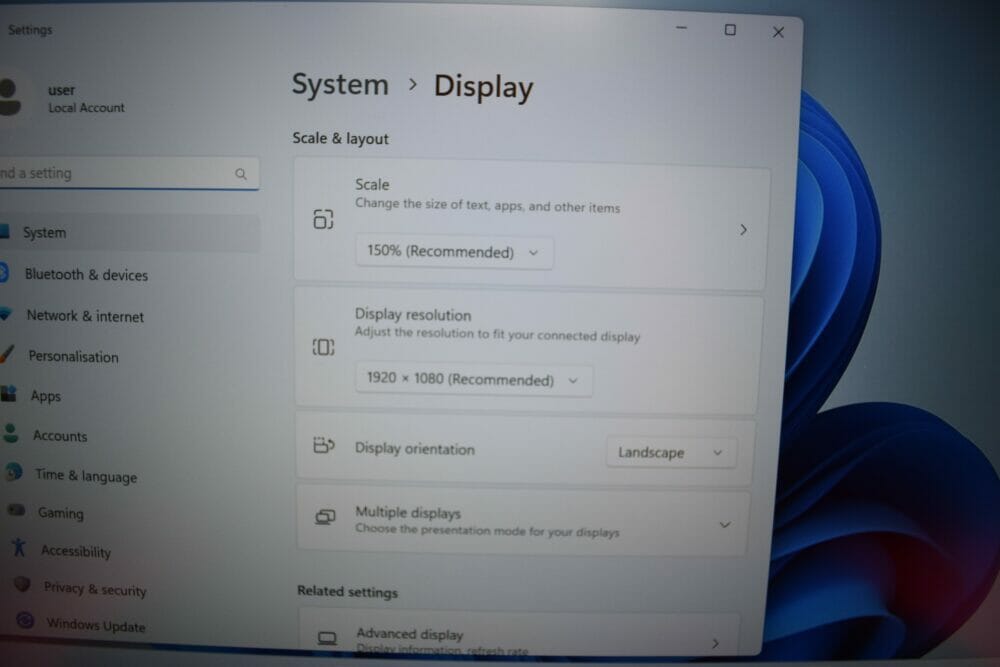
Task: Click the Accessibility figure icon
Action: (18, 547)
